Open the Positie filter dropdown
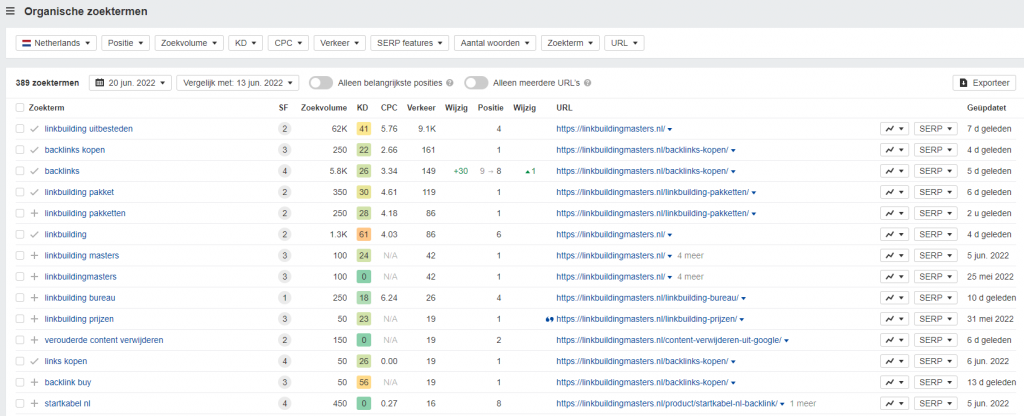The height and width of the screenshot is (416, 1024). (125, 43)
